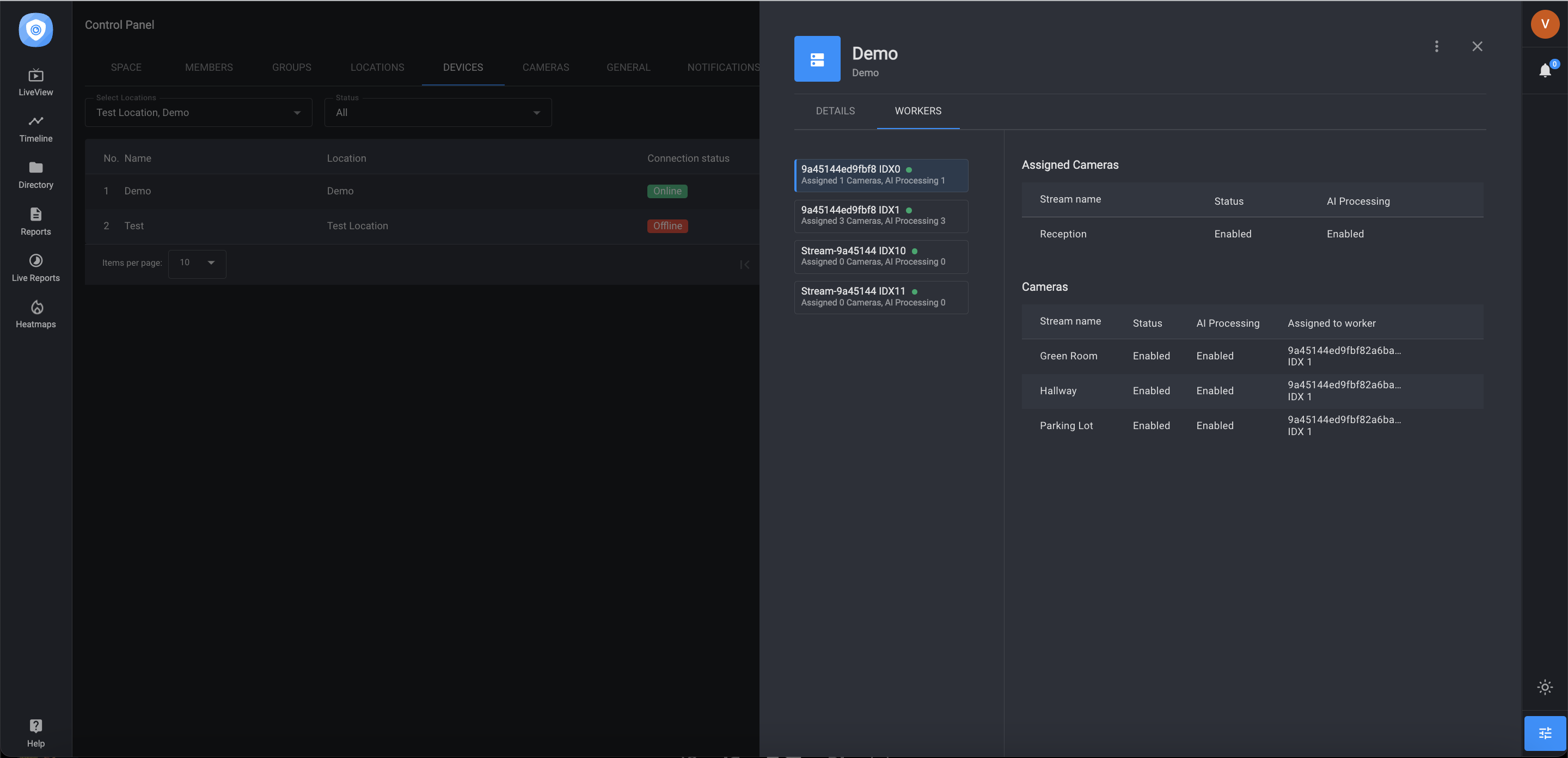
Task: Open the Demo device three-dot menu
Action: tap(1437, 46)
